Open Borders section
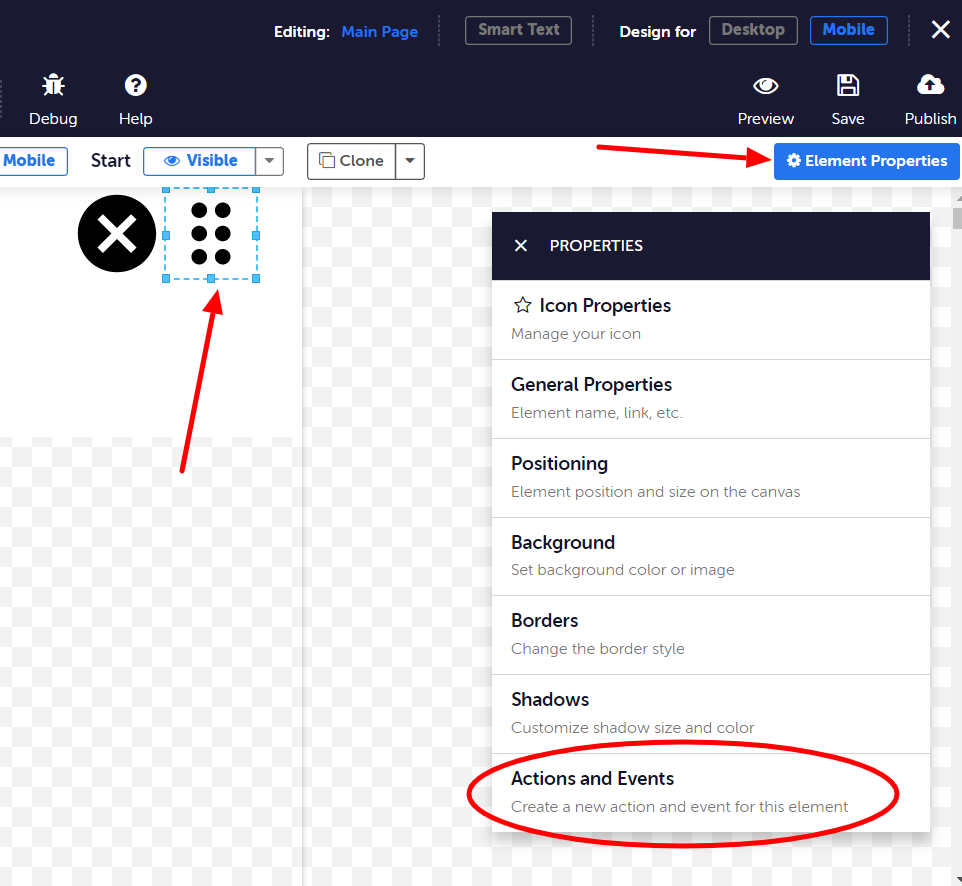This screenshot has height=886, width=962. [711, 635]
